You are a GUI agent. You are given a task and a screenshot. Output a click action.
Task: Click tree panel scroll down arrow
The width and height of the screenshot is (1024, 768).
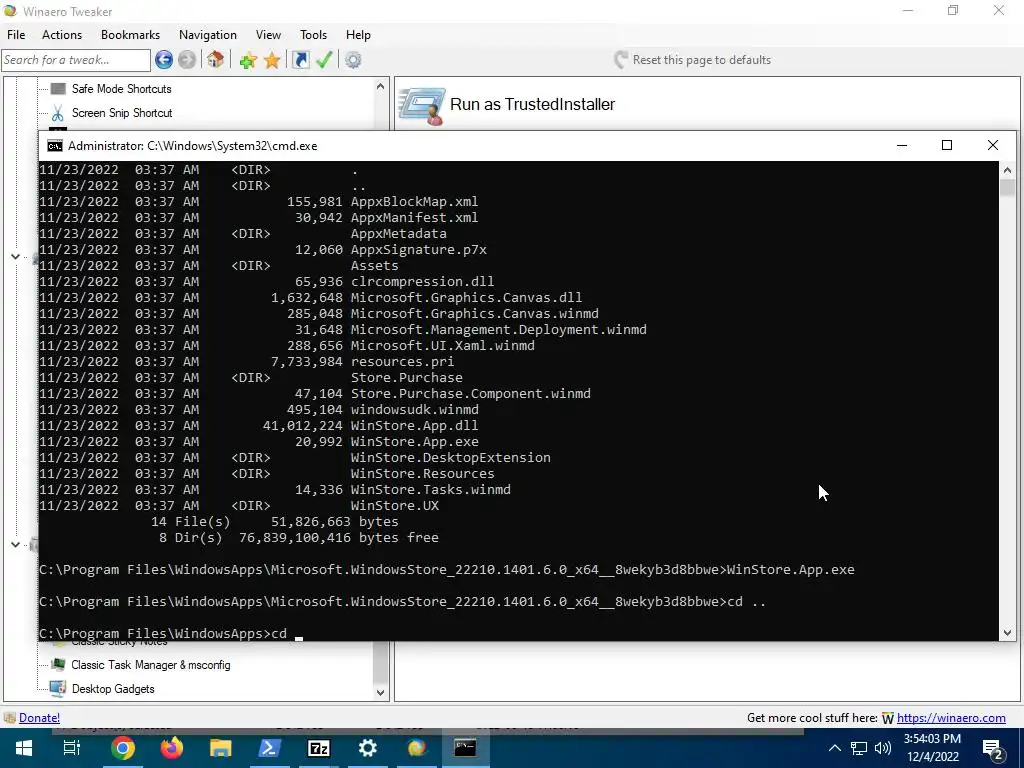(x=381, y=692)
